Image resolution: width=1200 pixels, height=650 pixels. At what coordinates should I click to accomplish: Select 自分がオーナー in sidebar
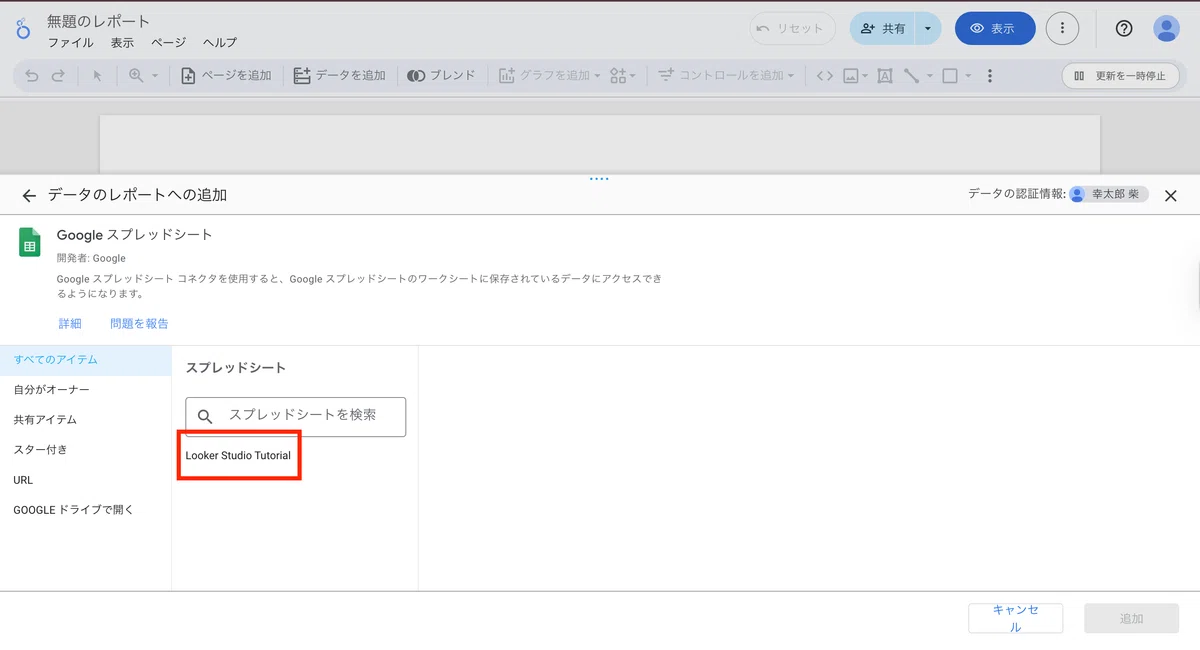pyautogui.click(x=86, y=390)
